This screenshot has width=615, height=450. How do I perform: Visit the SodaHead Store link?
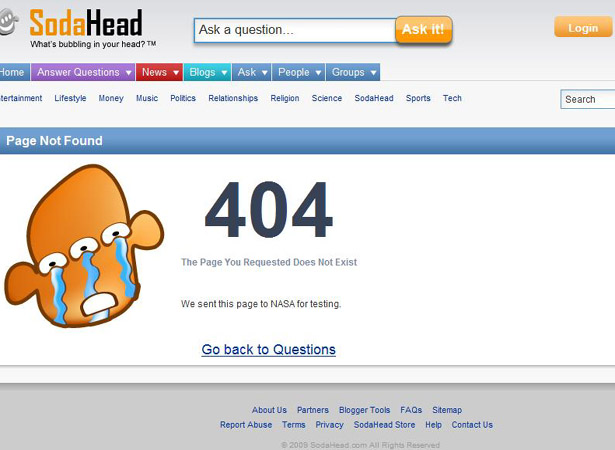pyautogui.click(x=384, y=425)
